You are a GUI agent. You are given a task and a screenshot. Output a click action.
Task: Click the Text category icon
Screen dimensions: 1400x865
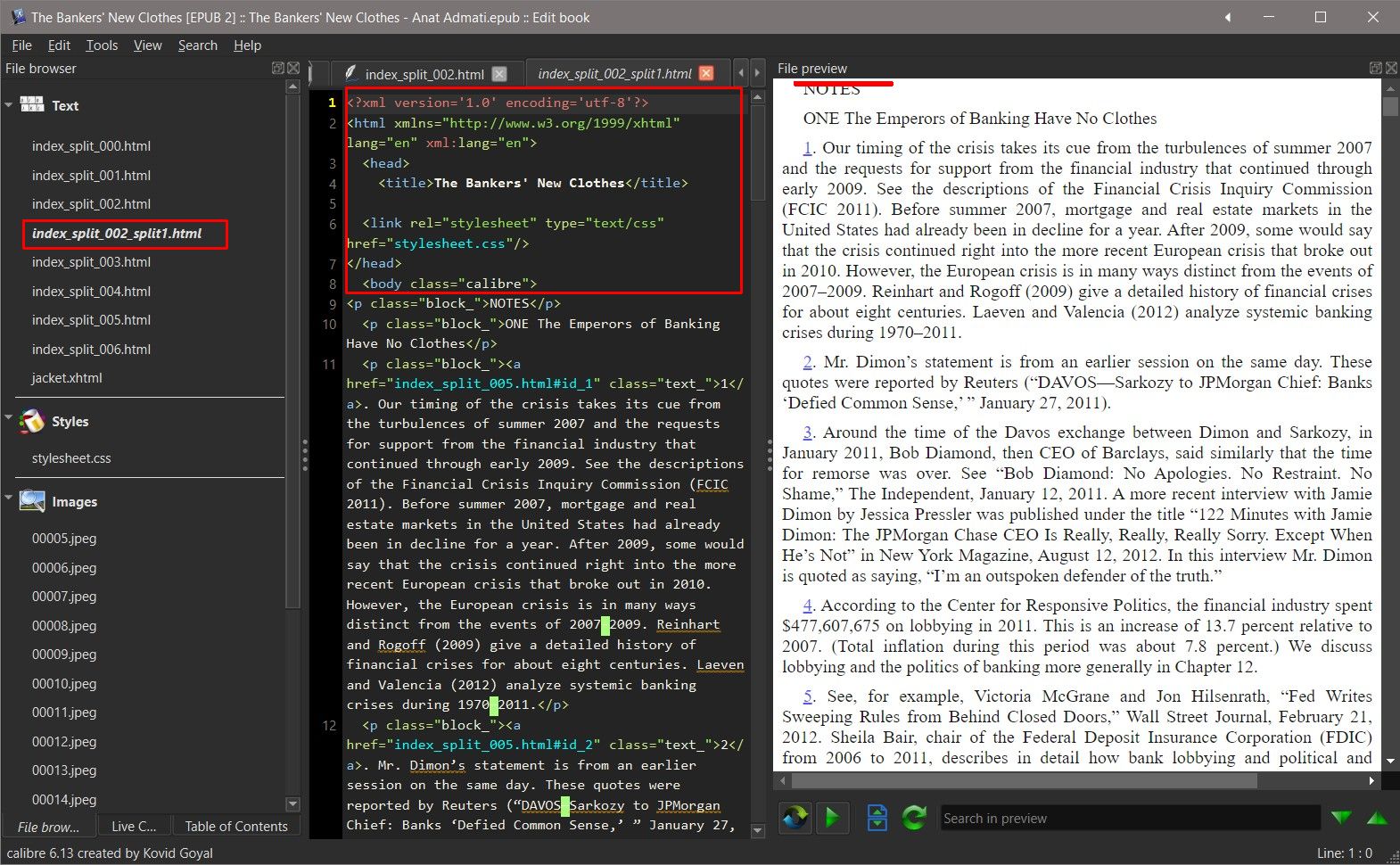pyautogui.click(x=32, y=104)
